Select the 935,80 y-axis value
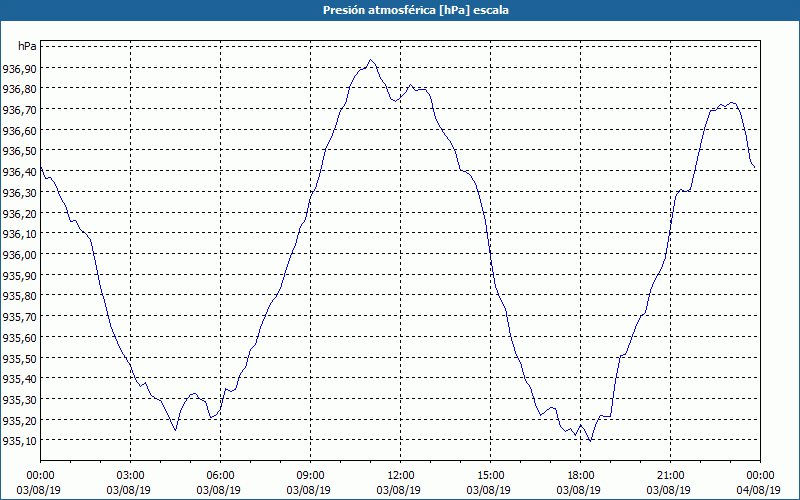The image size is (800, 500). (19, 296)
